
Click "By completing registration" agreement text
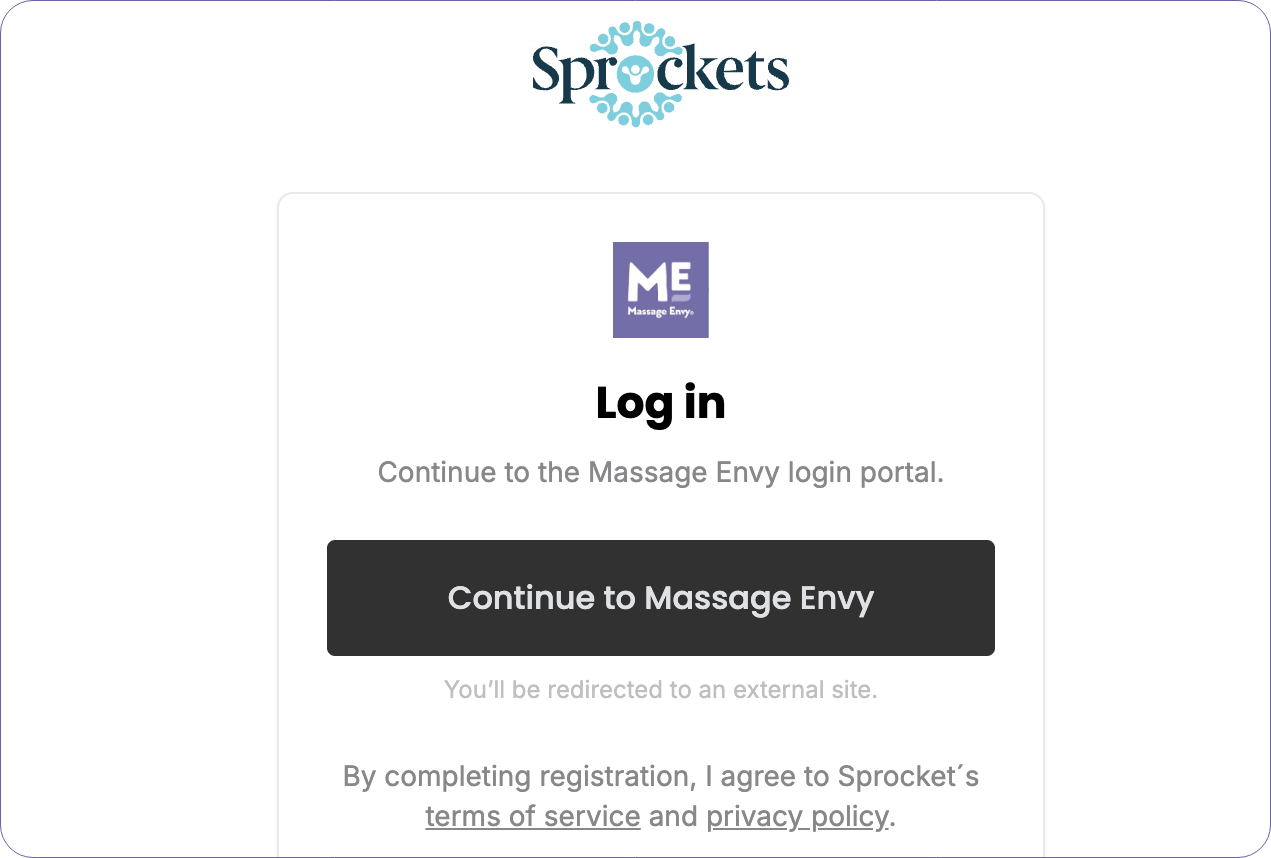pos(516,777)
